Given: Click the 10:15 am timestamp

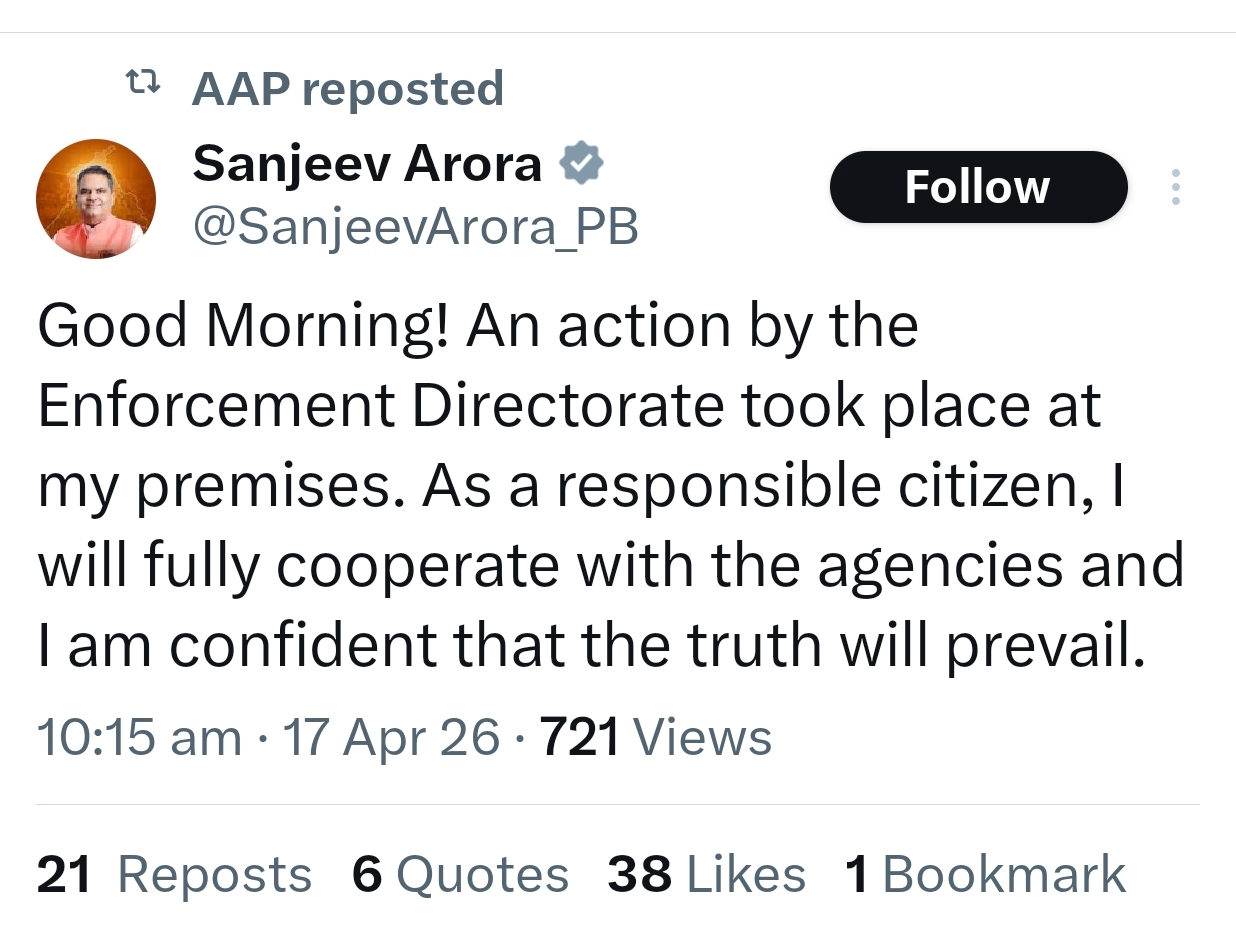Looking at the screenshot, I should click(x=139, y=739).
